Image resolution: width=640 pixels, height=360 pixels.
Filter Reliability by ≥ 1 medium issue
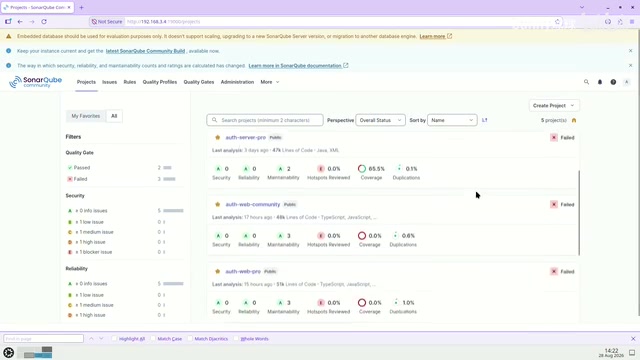click(x=124, y=305)
